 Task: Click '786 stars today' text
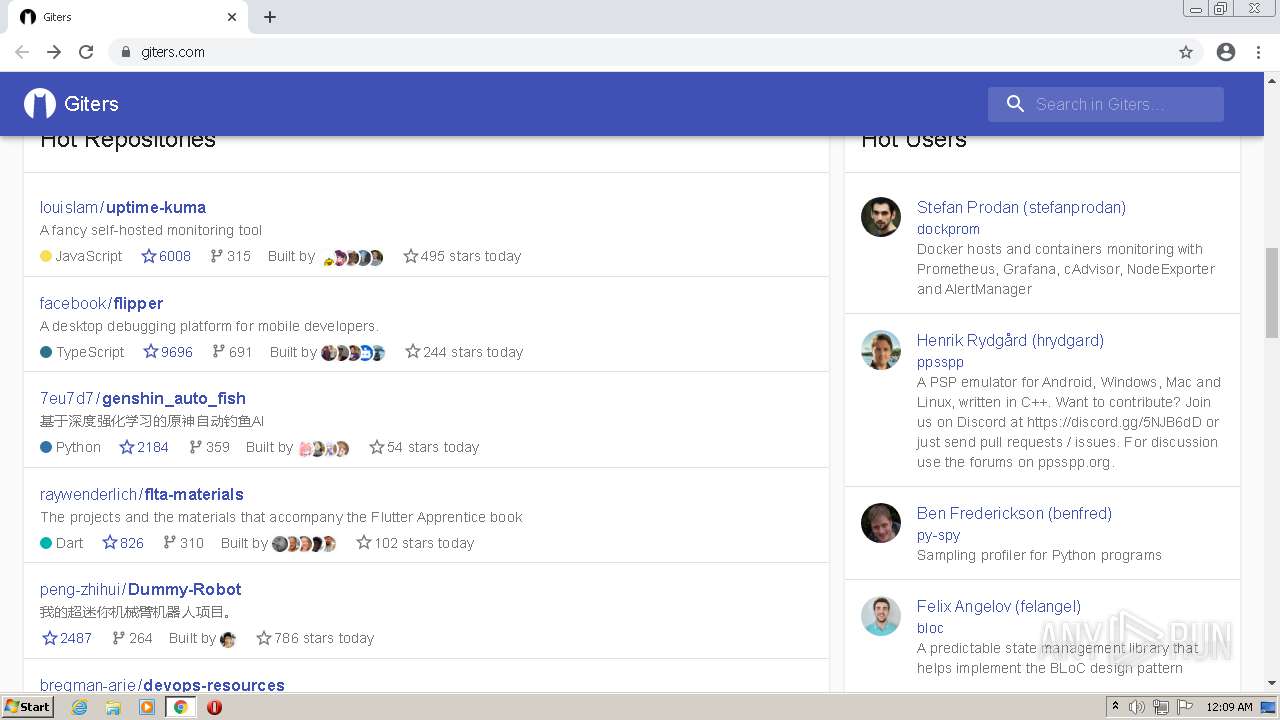tap(324, 638)
